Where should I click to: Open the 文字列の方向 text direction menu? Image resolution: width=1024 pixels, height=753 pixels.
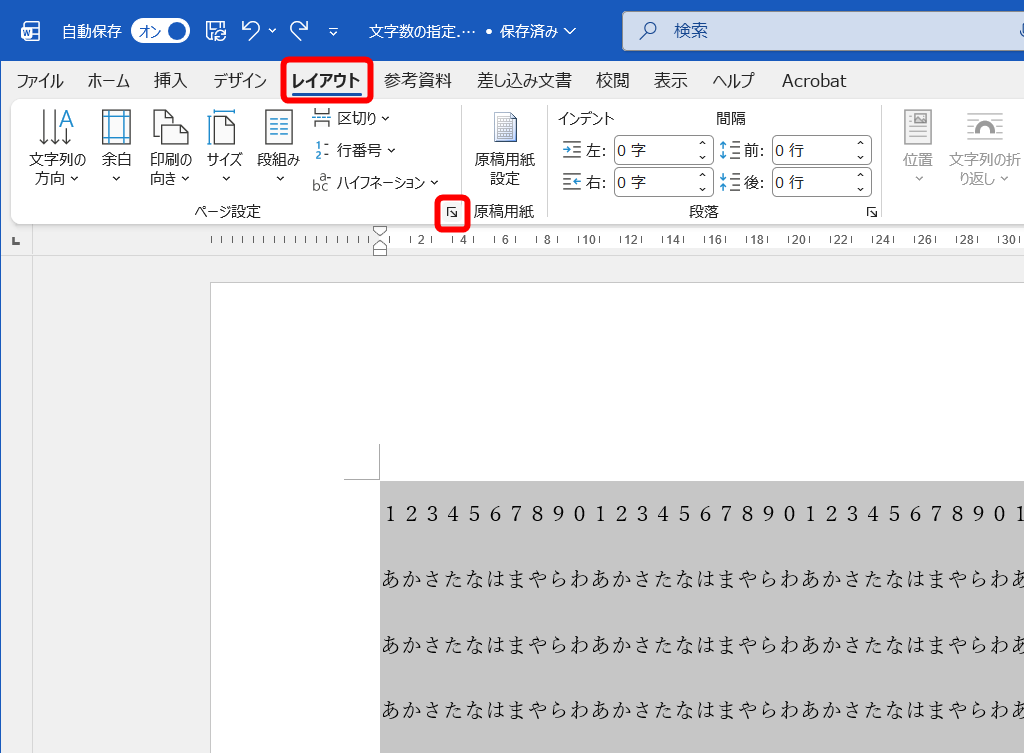(x=57, y=147)
